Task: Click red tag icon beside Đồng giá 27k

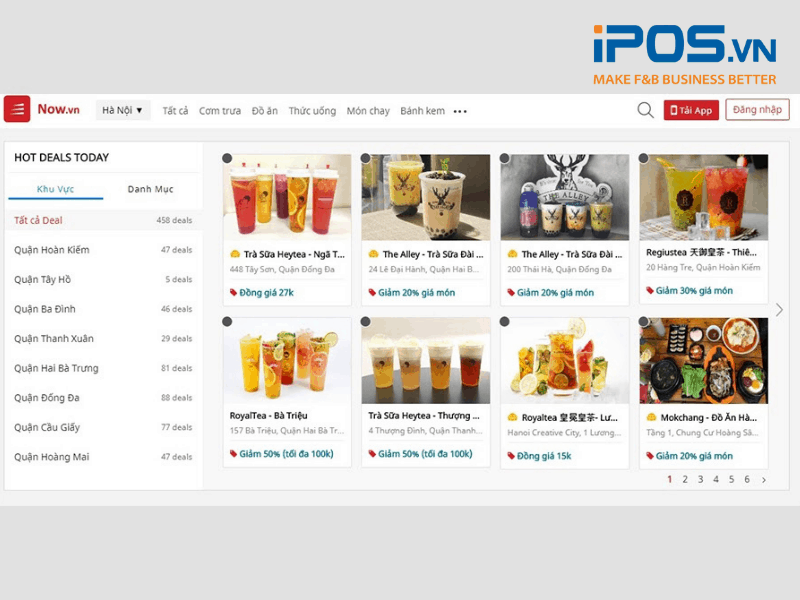Action: [x=234, y=292]
